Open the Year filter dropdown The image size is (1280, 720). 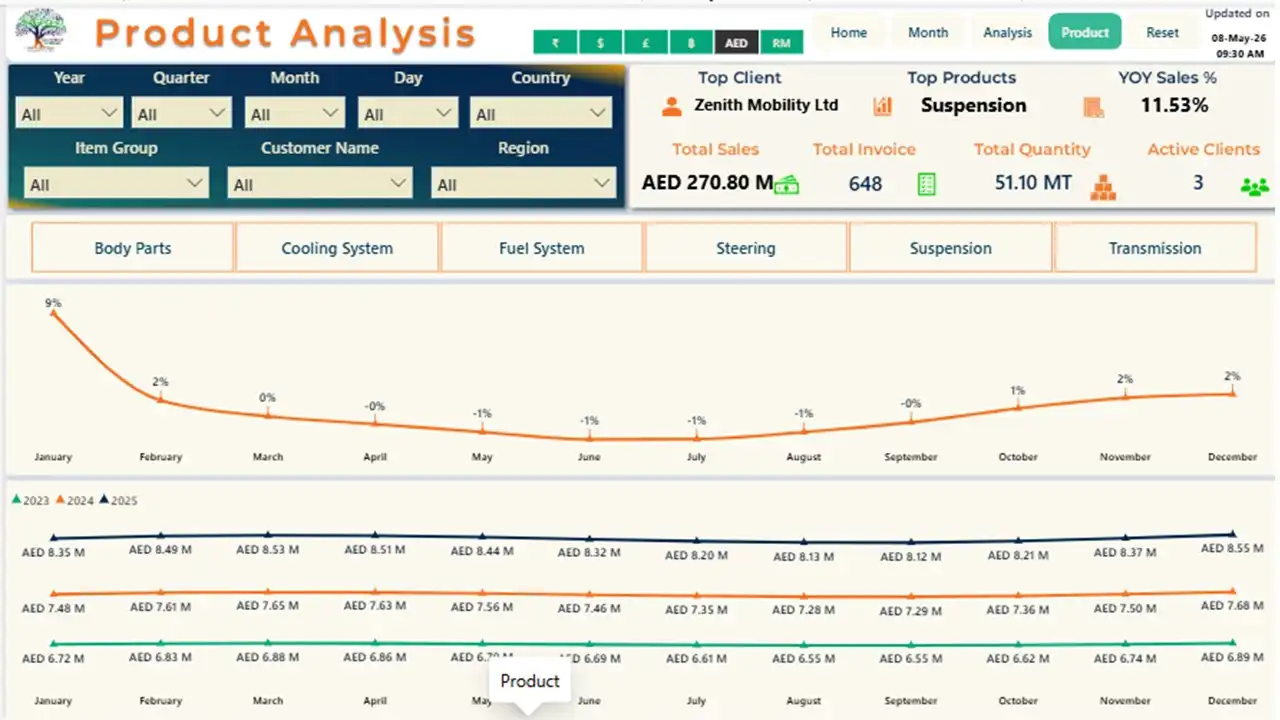click(x=69, y=114)
